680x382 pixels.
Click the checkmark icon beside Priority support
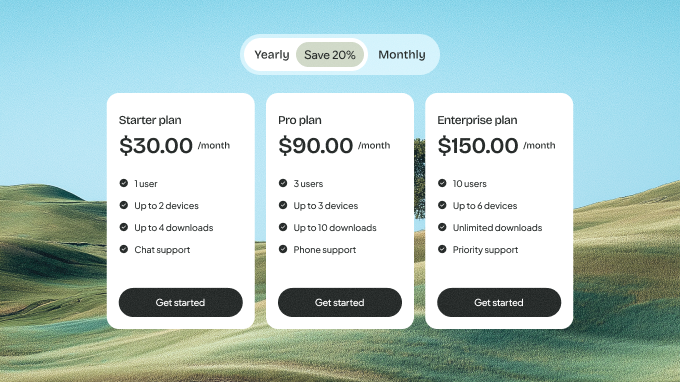(x=442, y=249)
